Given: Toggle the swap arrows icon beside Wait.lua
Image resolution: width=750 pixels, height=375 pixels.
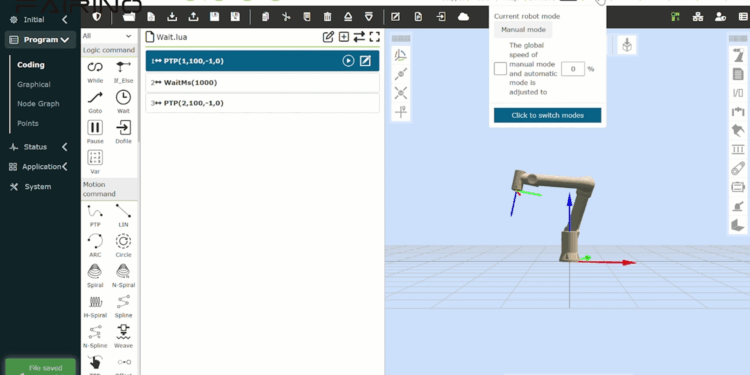Looking at the screenshot, I should coord(359,37).
